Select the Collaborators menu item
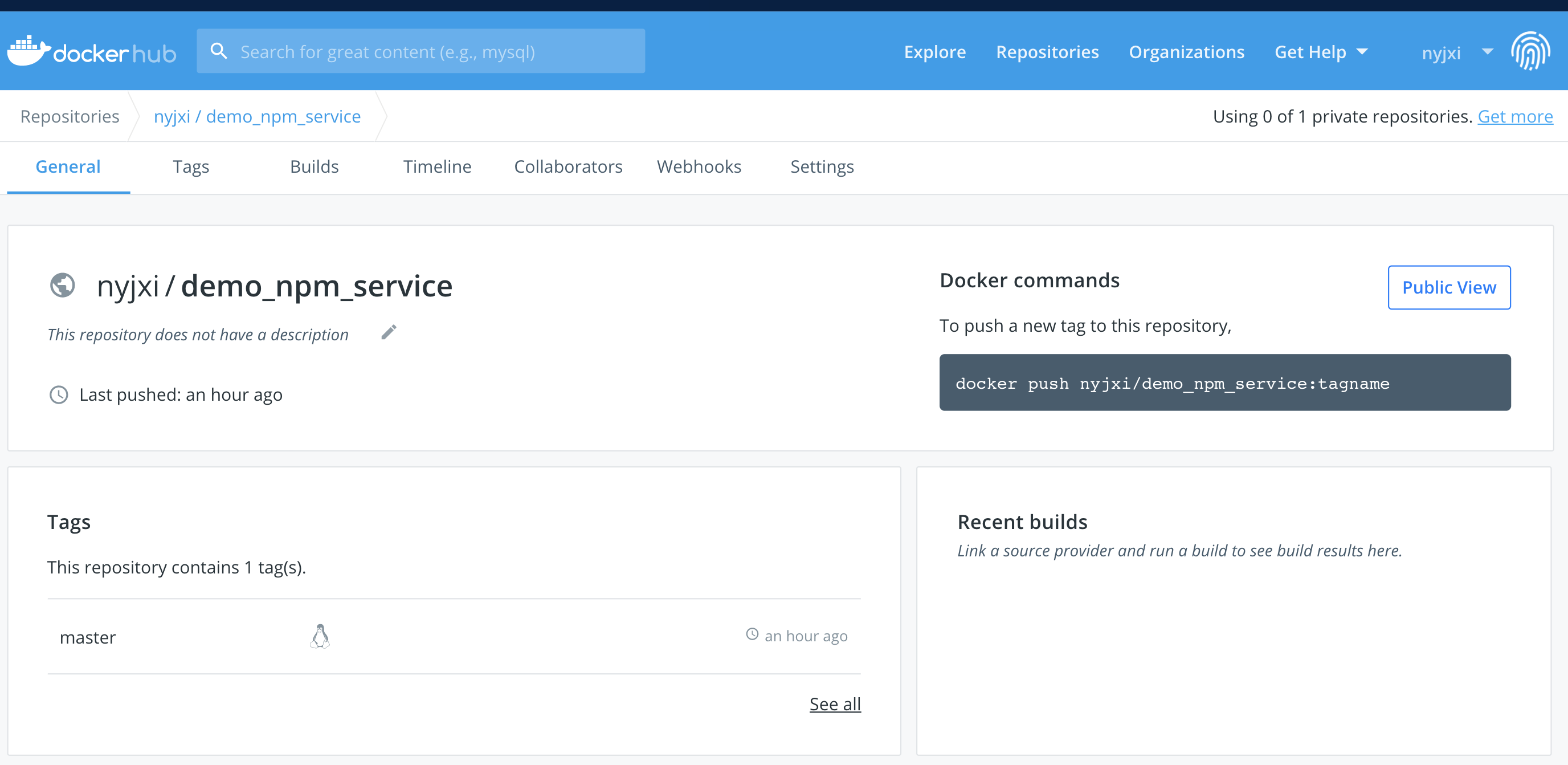This screenshot has height=765, width=1568. pyautogui.click(x=568, y=167)
